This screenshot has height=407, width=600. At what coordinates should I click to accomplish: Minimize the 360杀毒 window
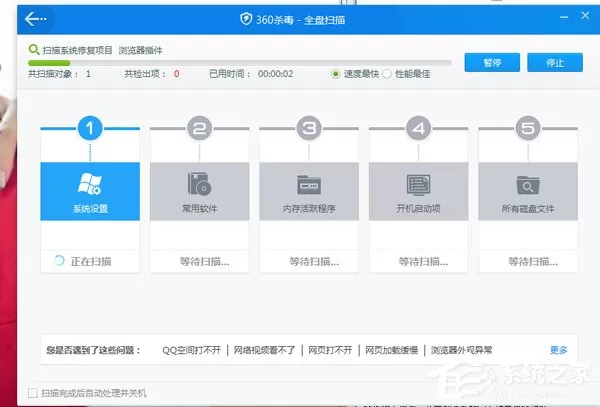point(564,17)
